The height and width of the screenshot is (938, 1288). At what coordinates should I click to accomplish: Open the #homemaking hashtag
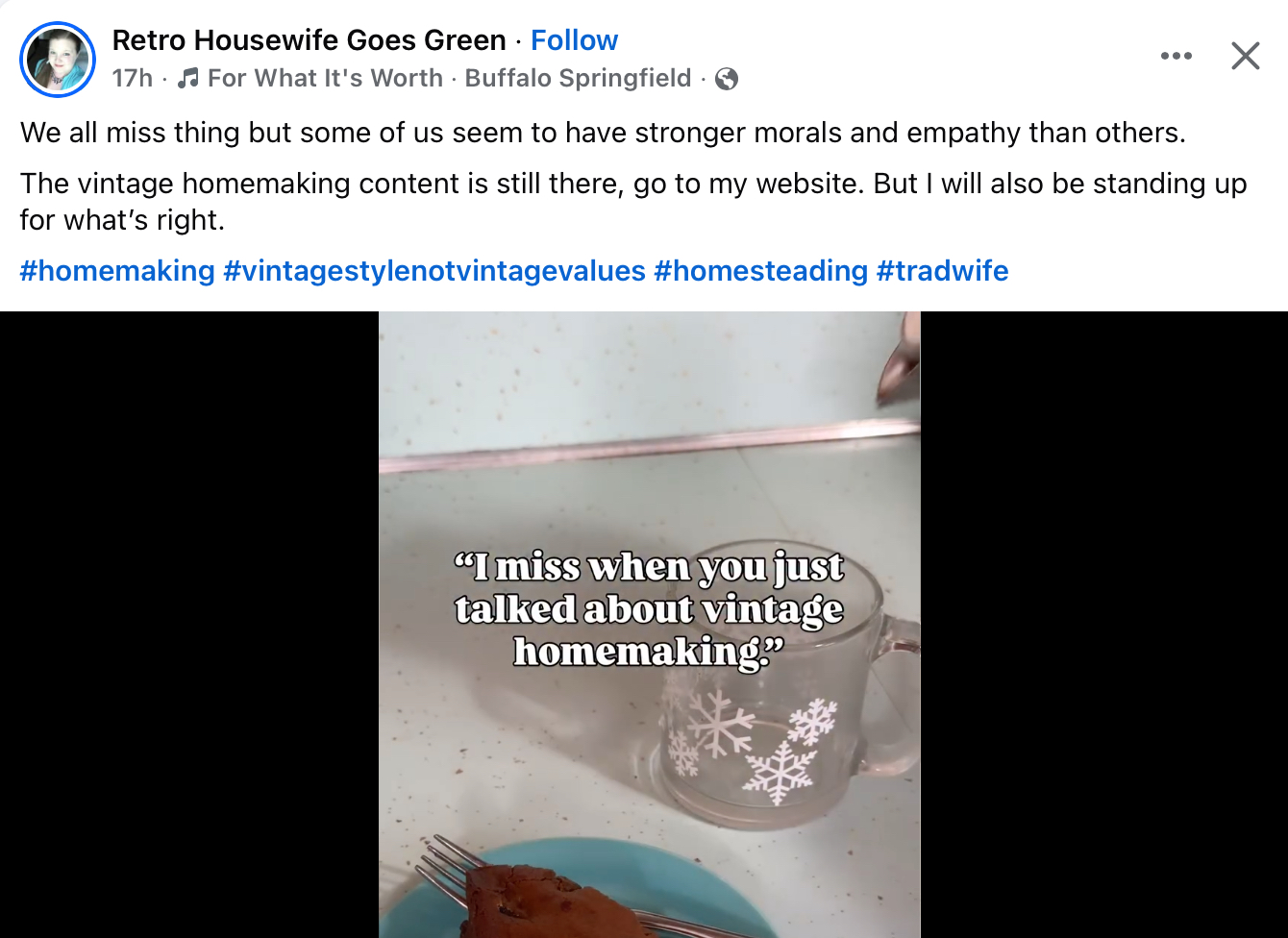click(x=117, y=271)
